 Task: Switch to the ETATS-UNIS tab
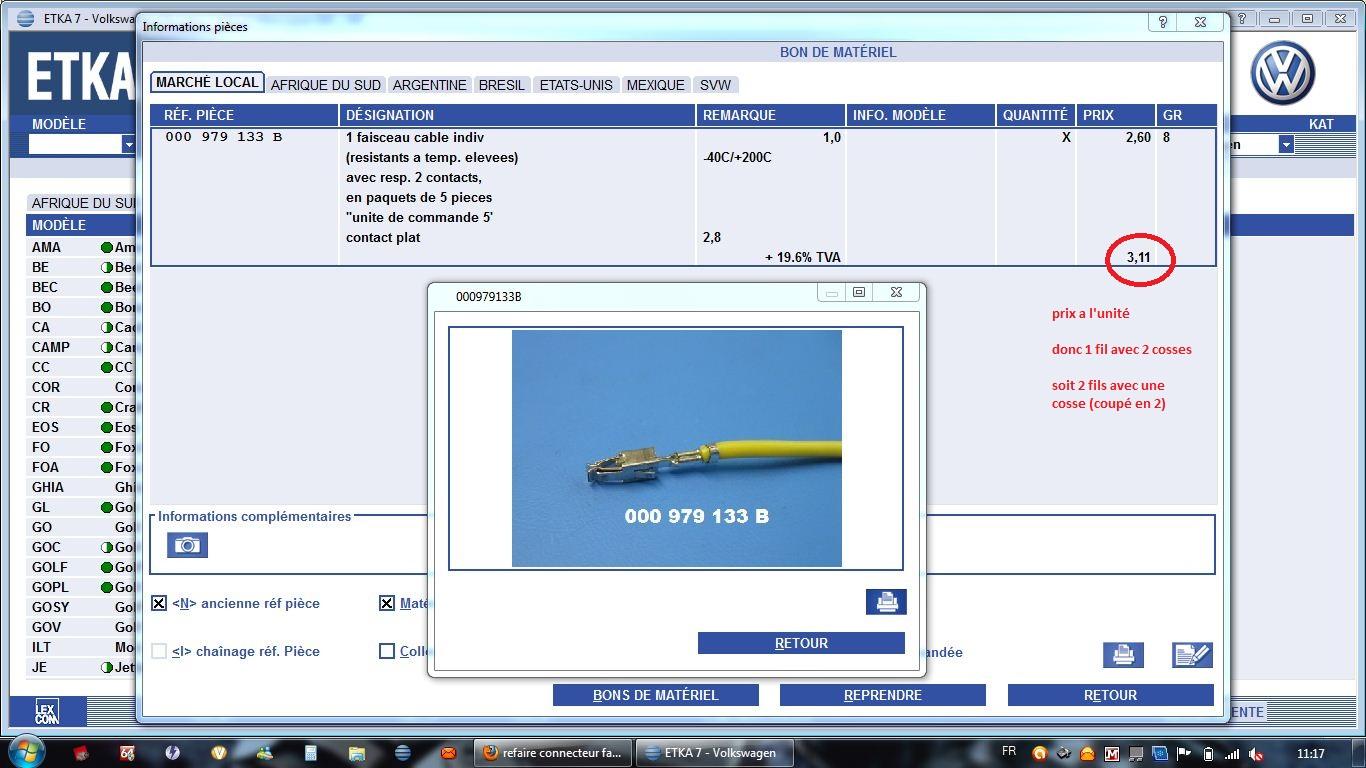tap(576, 85)
